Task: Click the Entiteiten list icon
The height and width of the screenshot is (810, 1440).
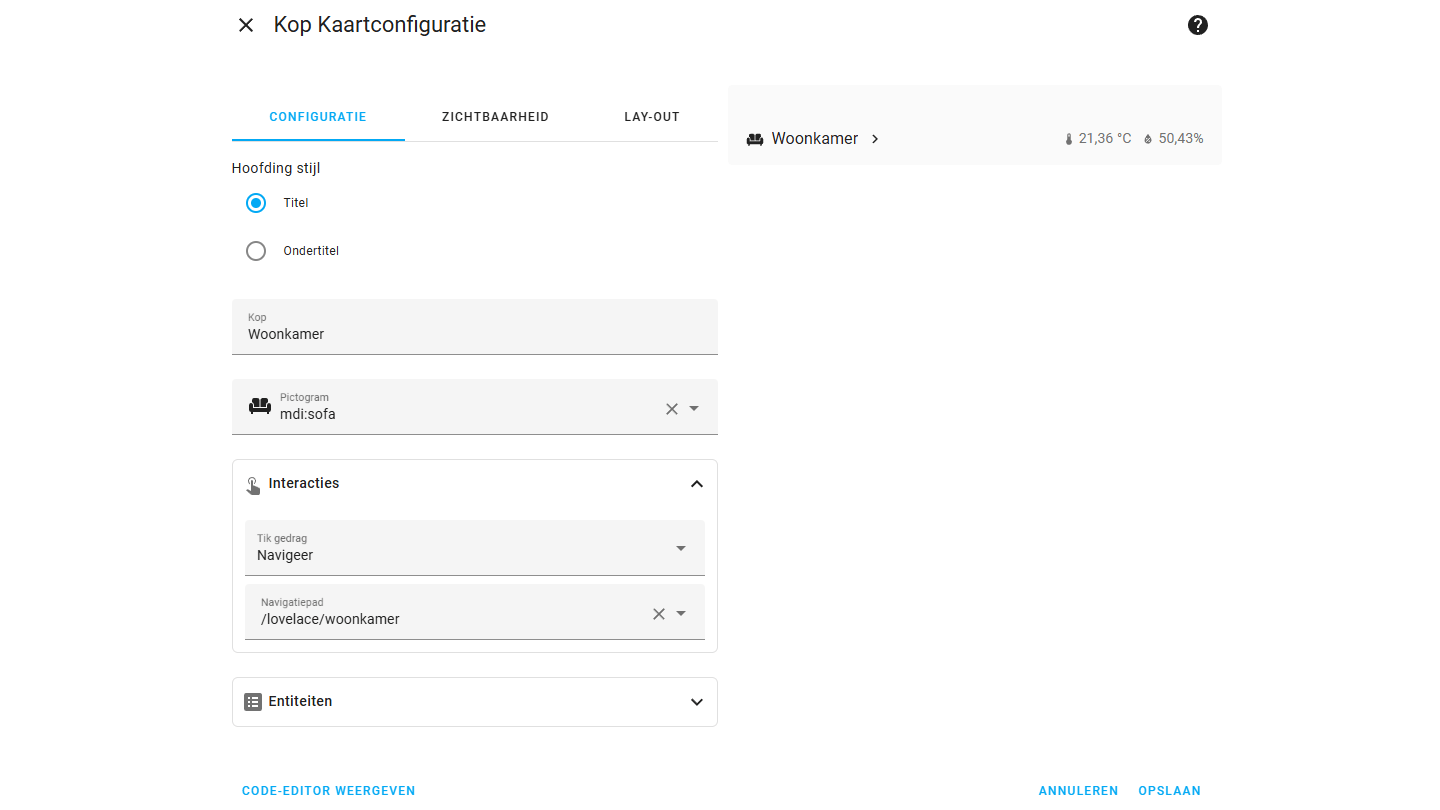Action: [253, 702]
